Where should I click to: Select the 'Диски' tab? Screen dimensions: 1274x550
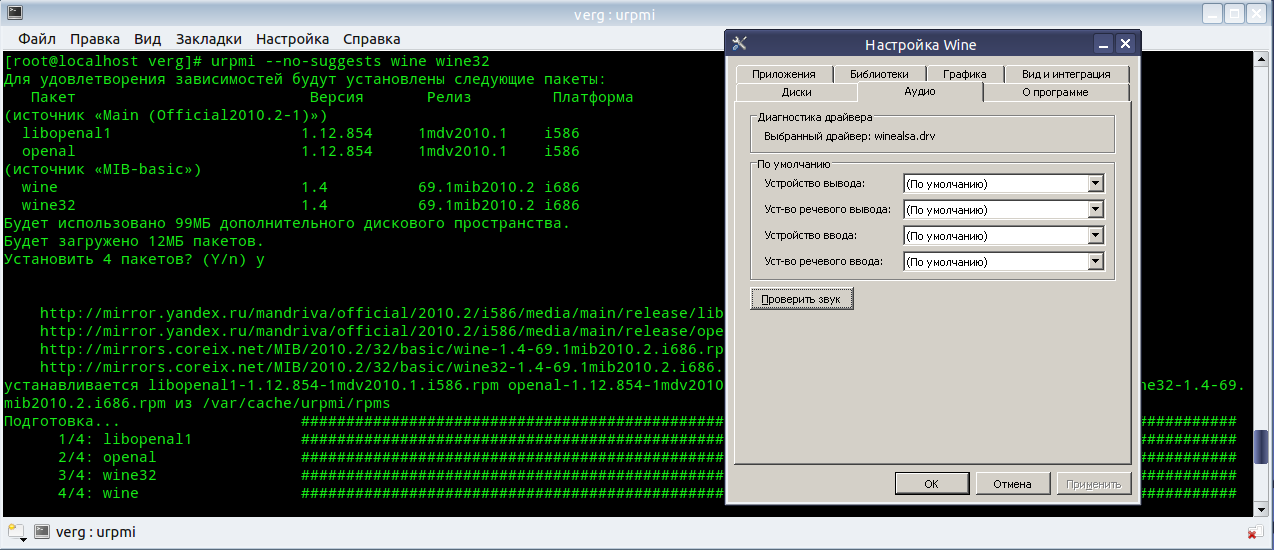(x=796, y=92)
